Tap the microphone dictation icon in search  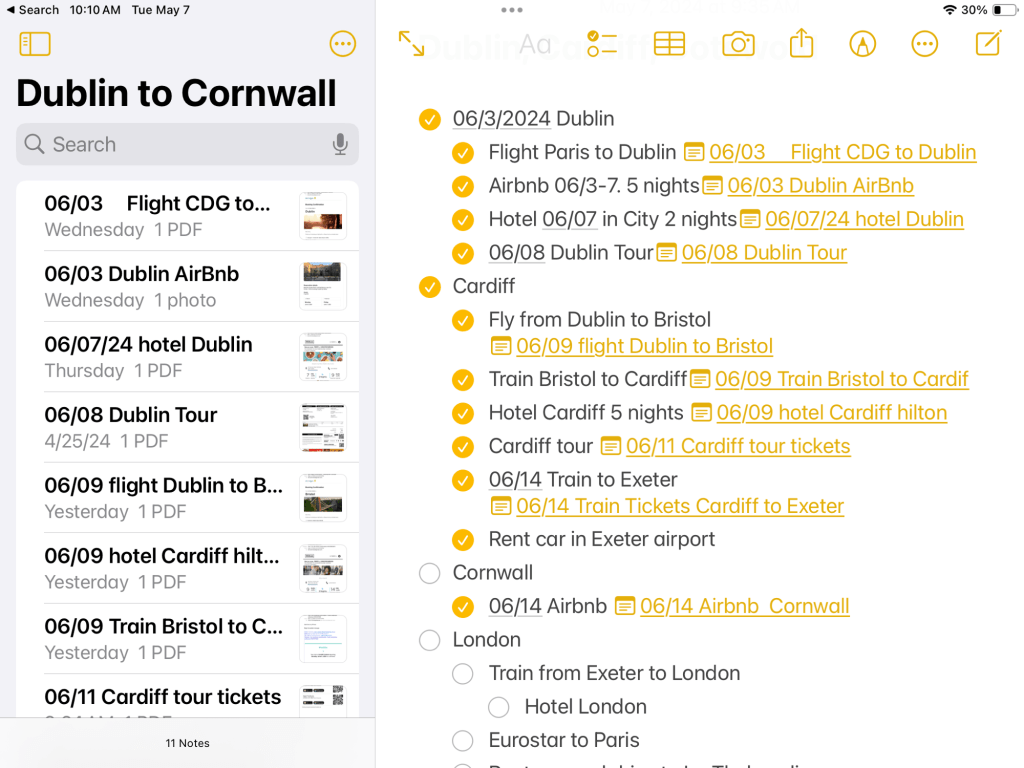(x=340, y=145)
